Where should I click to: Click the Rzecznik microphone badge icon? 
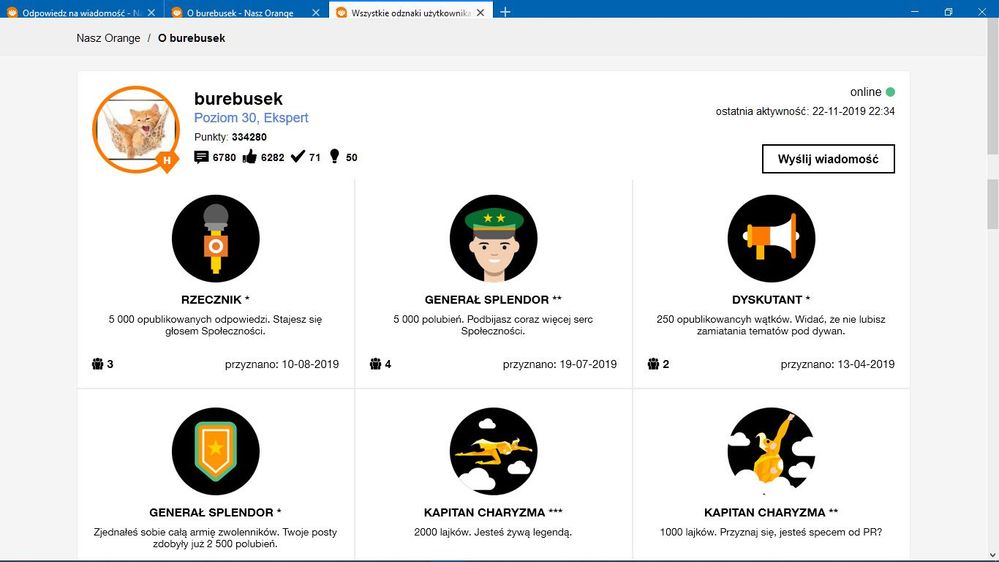[215, 238]
